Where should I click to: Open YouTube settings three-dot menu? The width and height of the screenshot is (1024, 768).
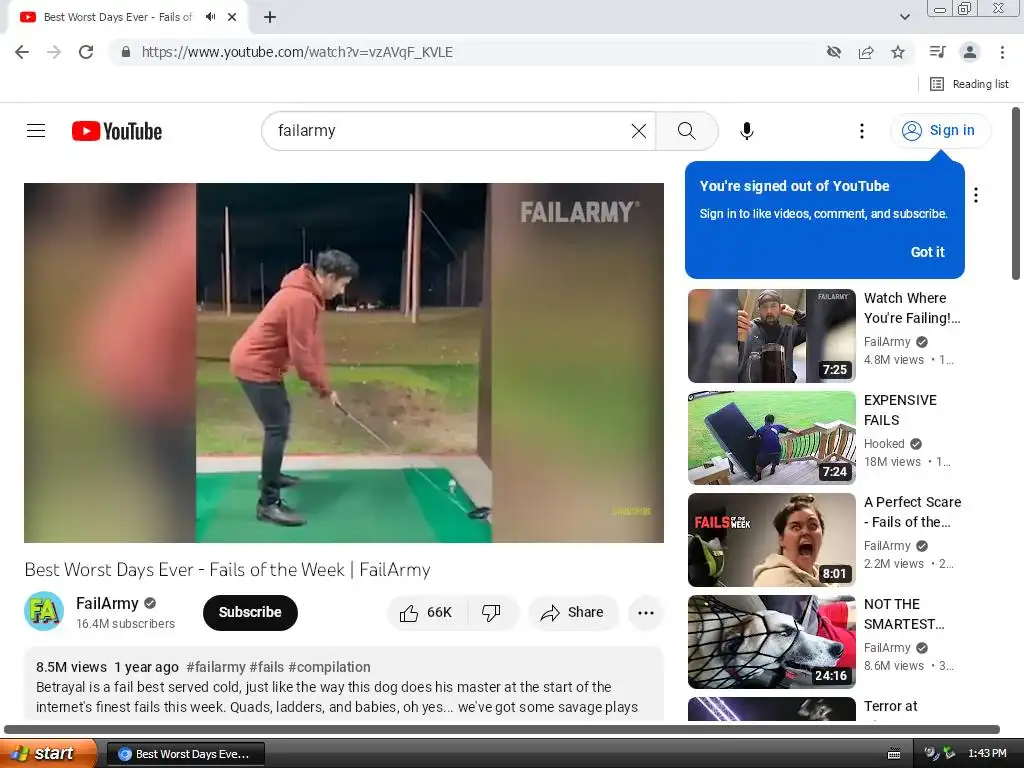(x=861, y=131)
